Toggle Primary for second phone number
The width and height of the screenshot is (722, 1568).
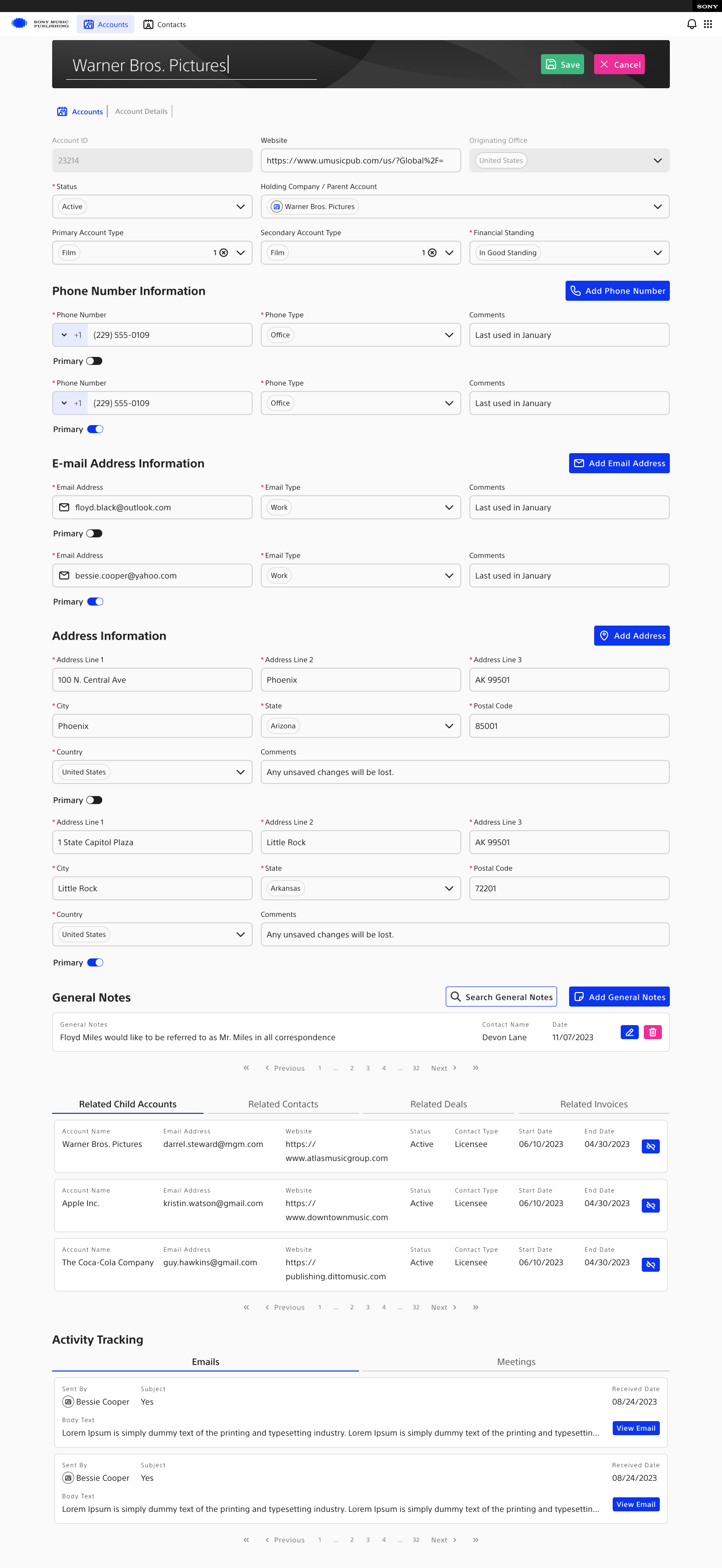click(96, 429)
